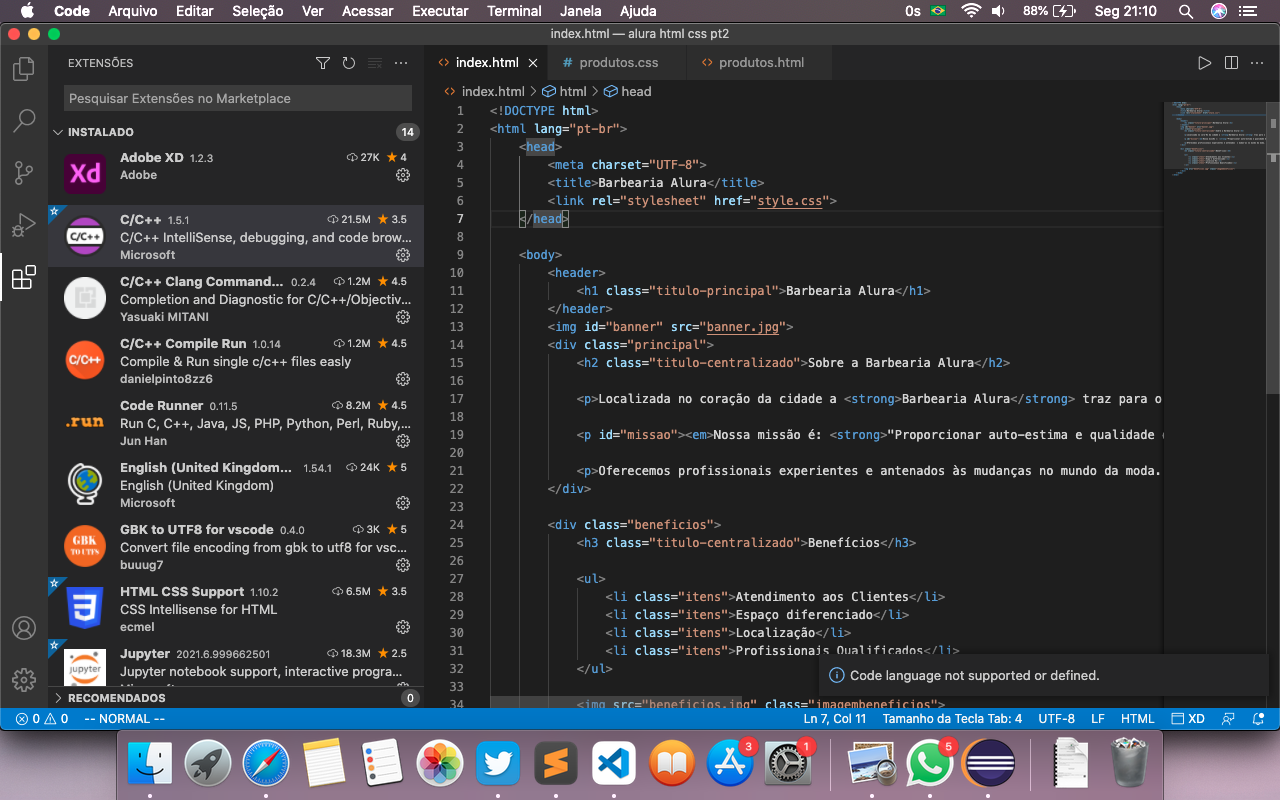This screenshot has width=1280, height=800.
Task: Select the Extensions view icon
Action: pyautogui.click(x=23, y=277)
